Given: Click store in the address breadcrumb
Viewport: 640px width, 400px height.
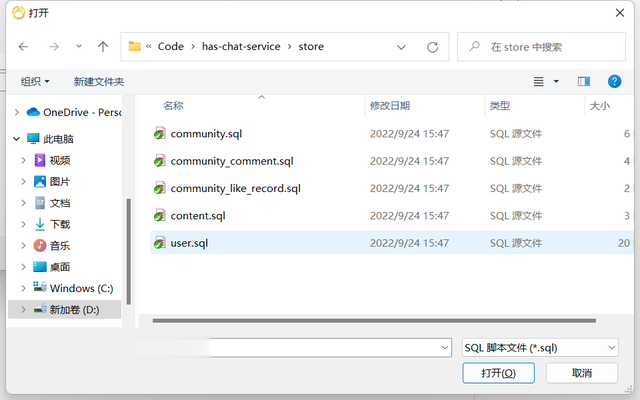Looking at the screenshot, I should [311, 47].
